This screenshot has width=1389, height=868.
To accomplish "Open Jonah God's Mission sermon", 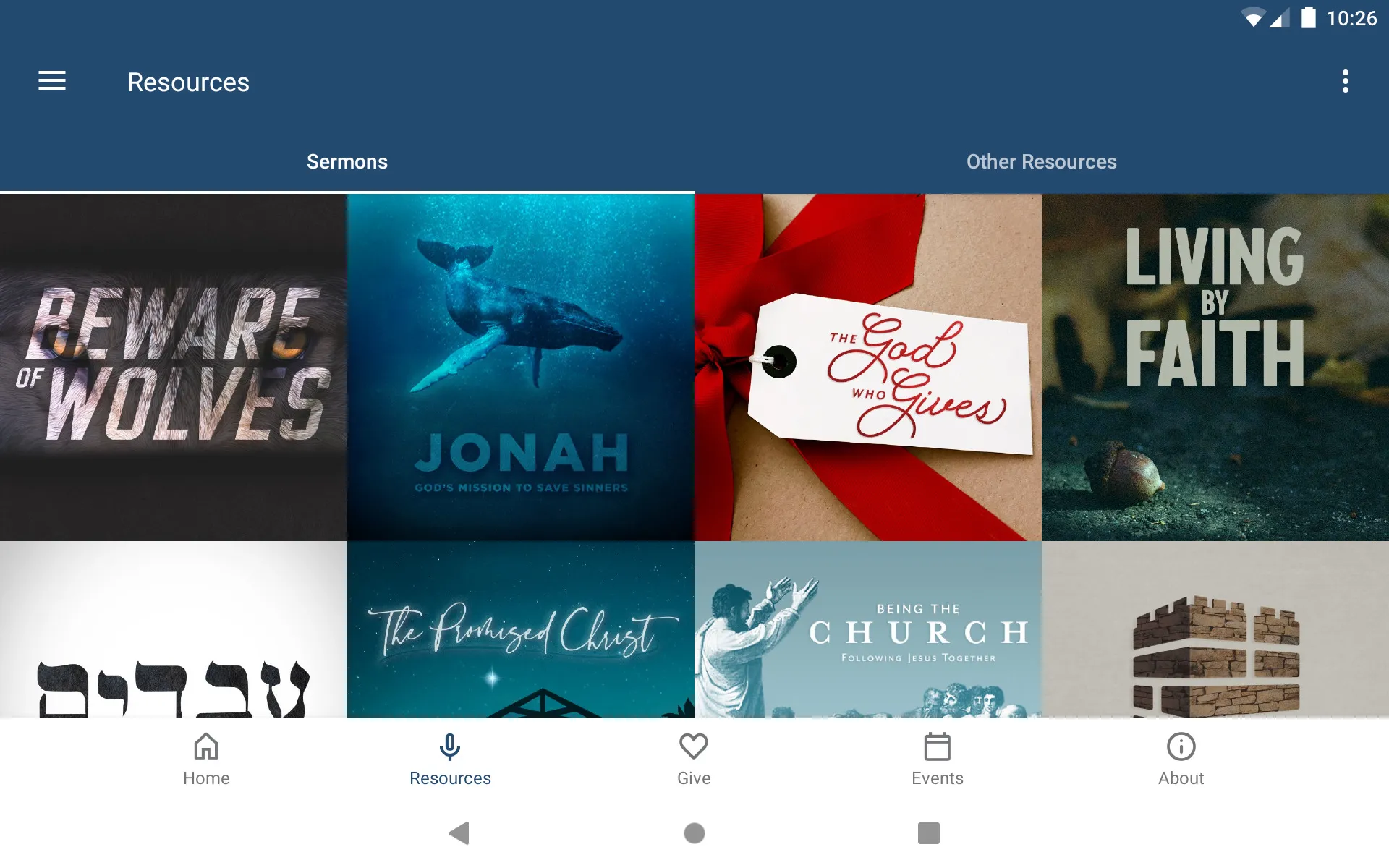I will pos(521,365).
